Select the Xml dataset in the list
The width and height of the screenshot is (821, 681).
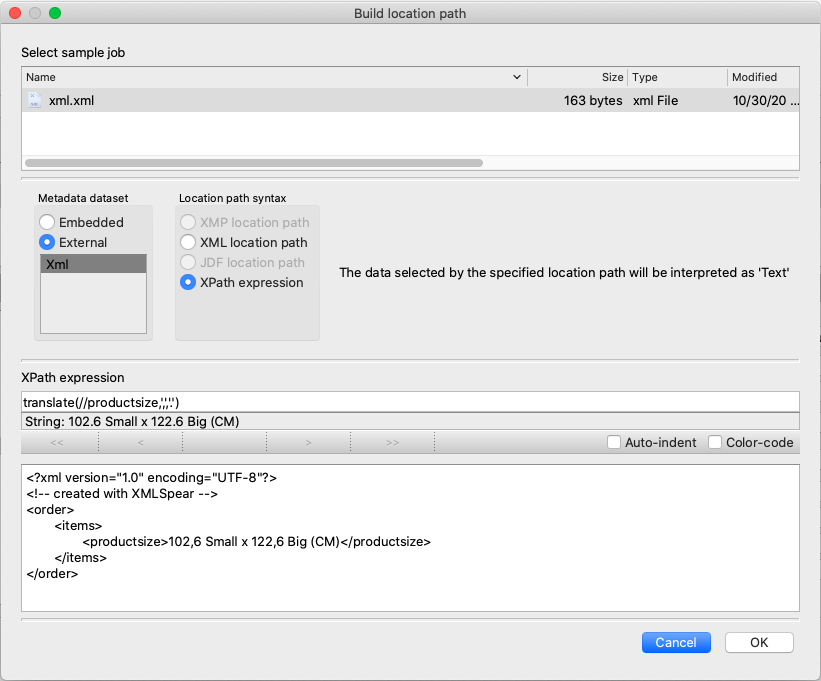pyautogui.click(x=93, y=264)
